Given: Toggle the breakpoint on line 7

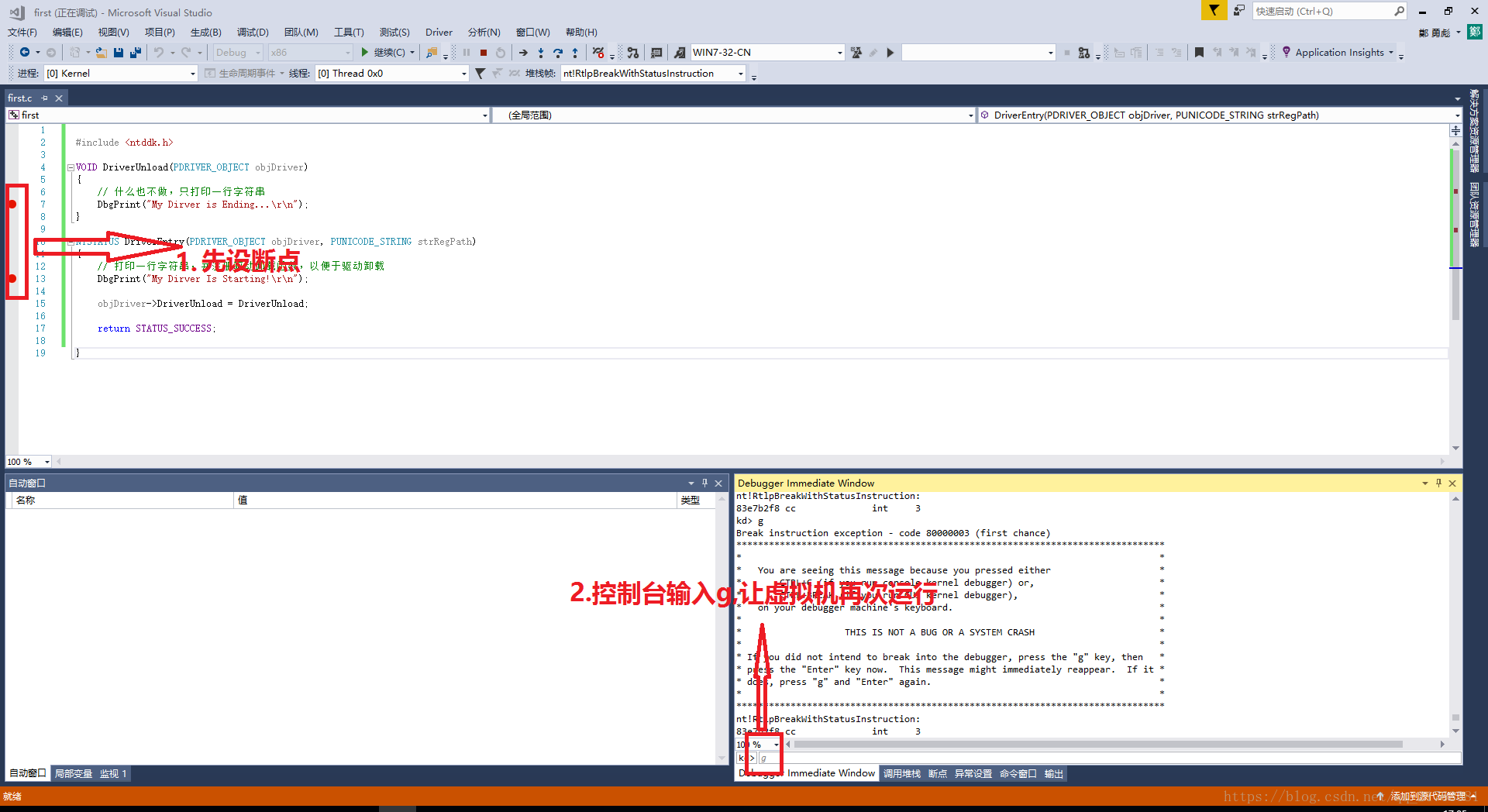Looking at the screenshot, I should 12,205.
